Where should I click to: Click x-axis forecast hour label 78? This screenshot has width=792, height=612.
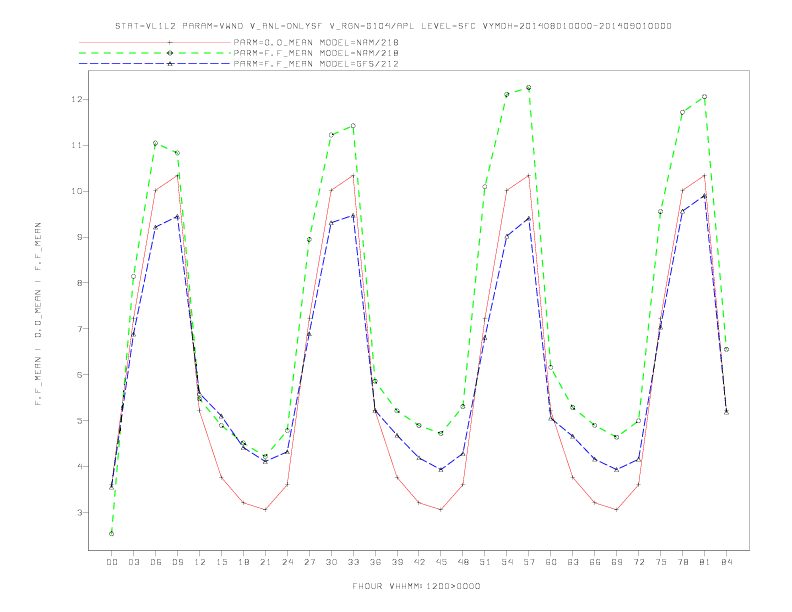tap(683, 562)
